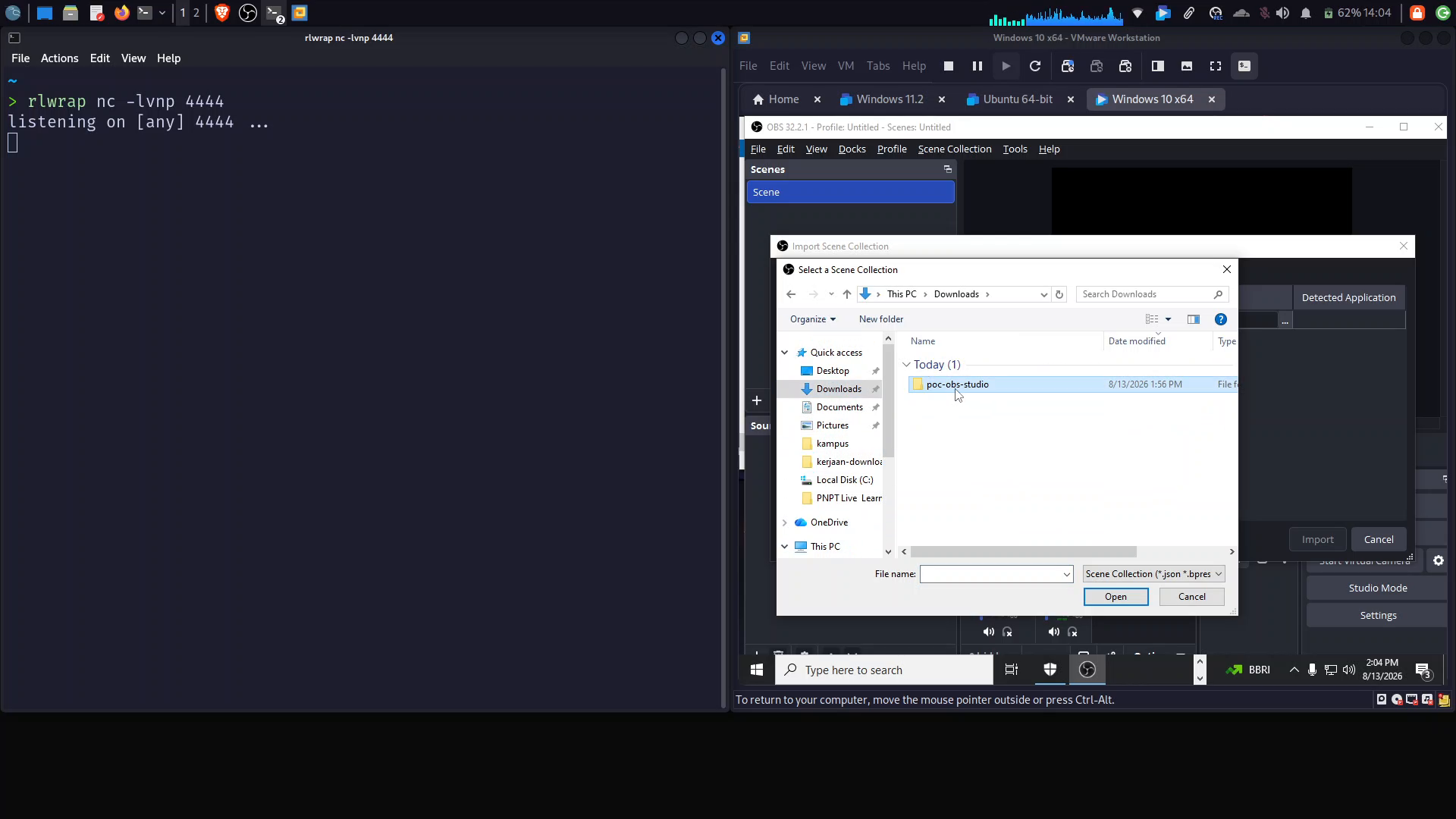Open the change view options dropdown arrow
This screenshot has height=819, width=1456.
[1168, 319]
